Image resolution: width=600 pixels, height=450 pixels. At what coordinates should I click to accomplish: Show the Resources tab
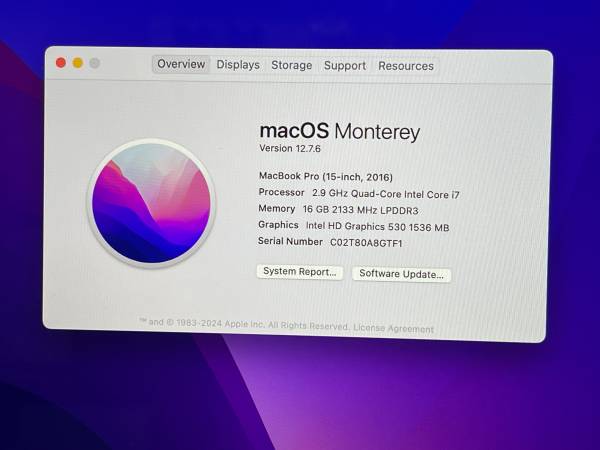pos(406,66)
